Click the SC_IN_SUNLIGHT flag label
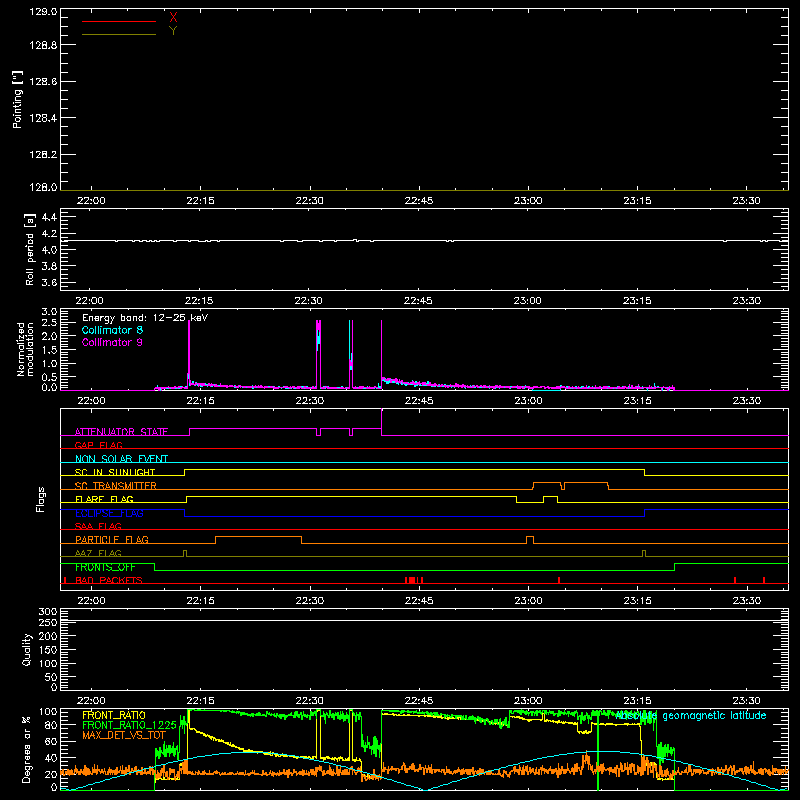 click(x=115, y=472)
